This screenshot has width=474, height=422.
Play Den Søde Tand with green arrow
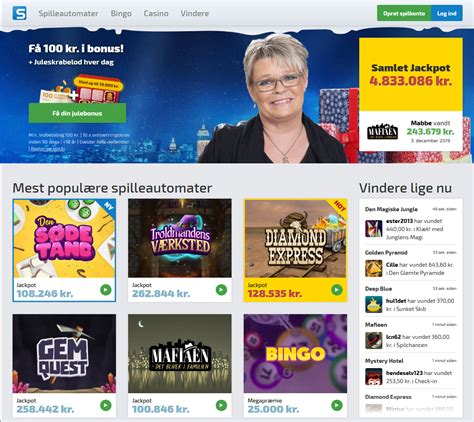tap(106, 290)
